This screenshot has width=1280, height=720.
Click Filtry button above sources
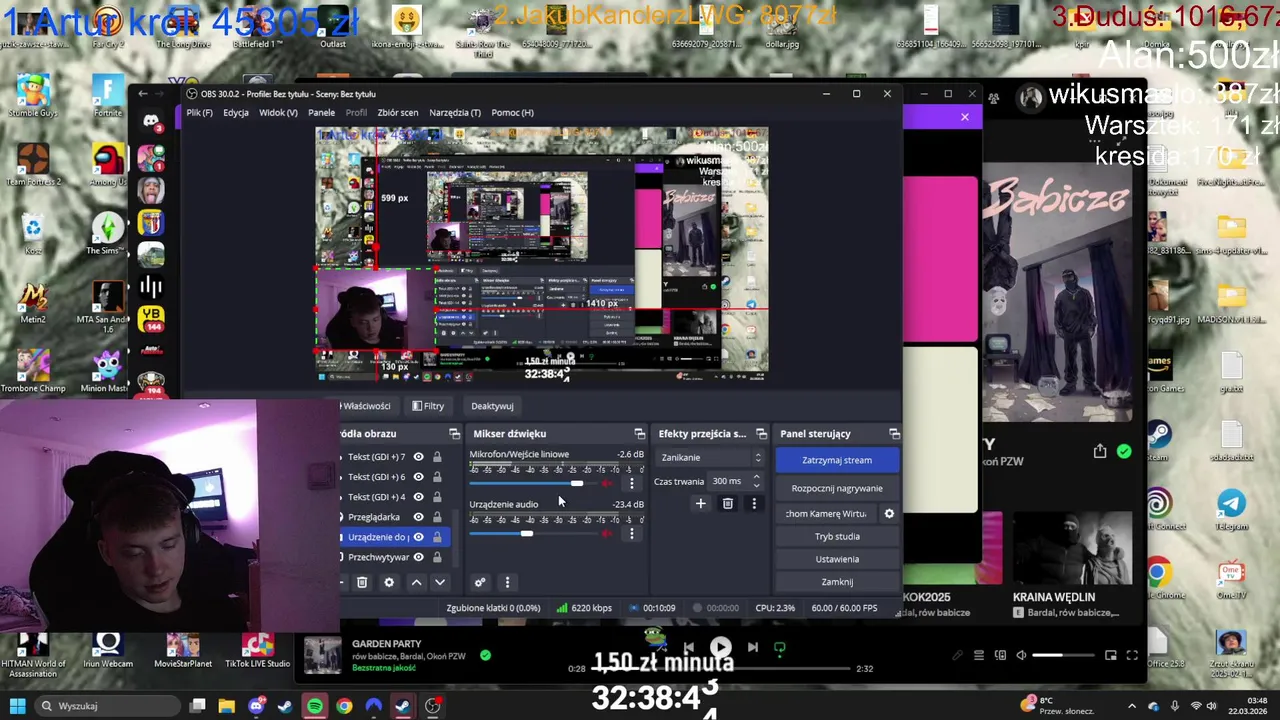[427, 406]
